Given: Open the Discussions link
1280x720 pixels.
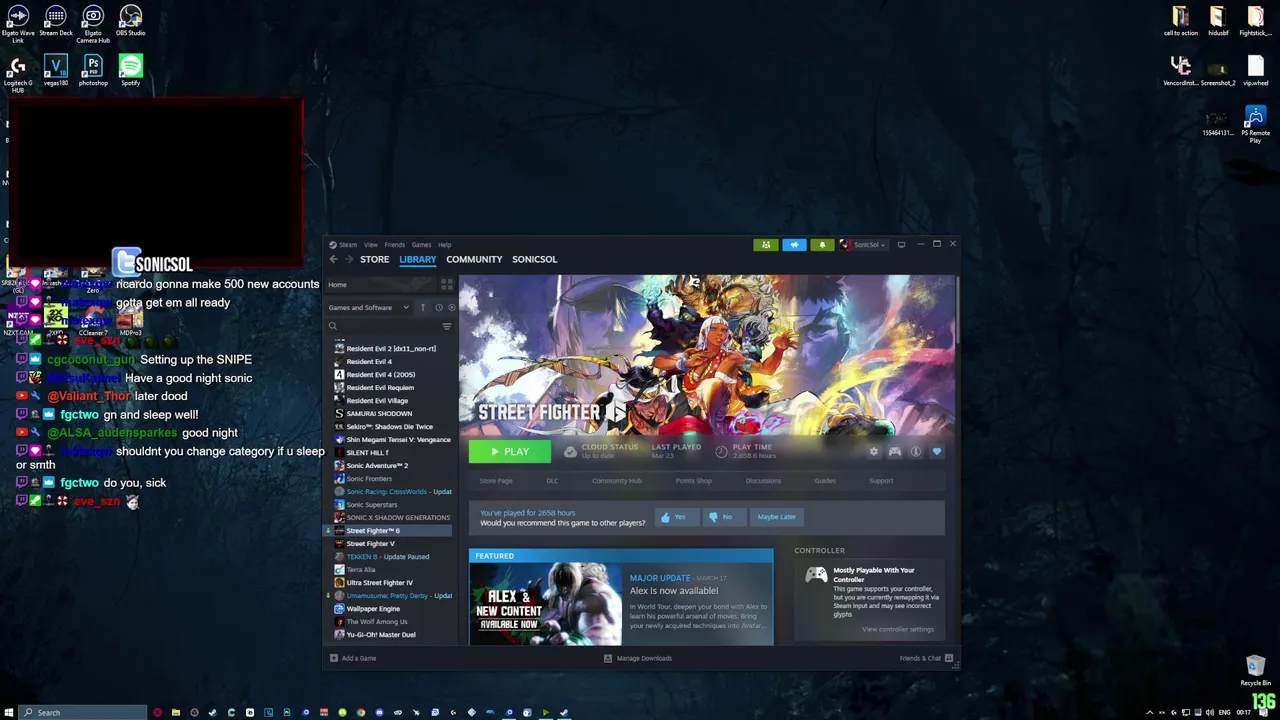Looking at the screenshot, I should (763, 481).
